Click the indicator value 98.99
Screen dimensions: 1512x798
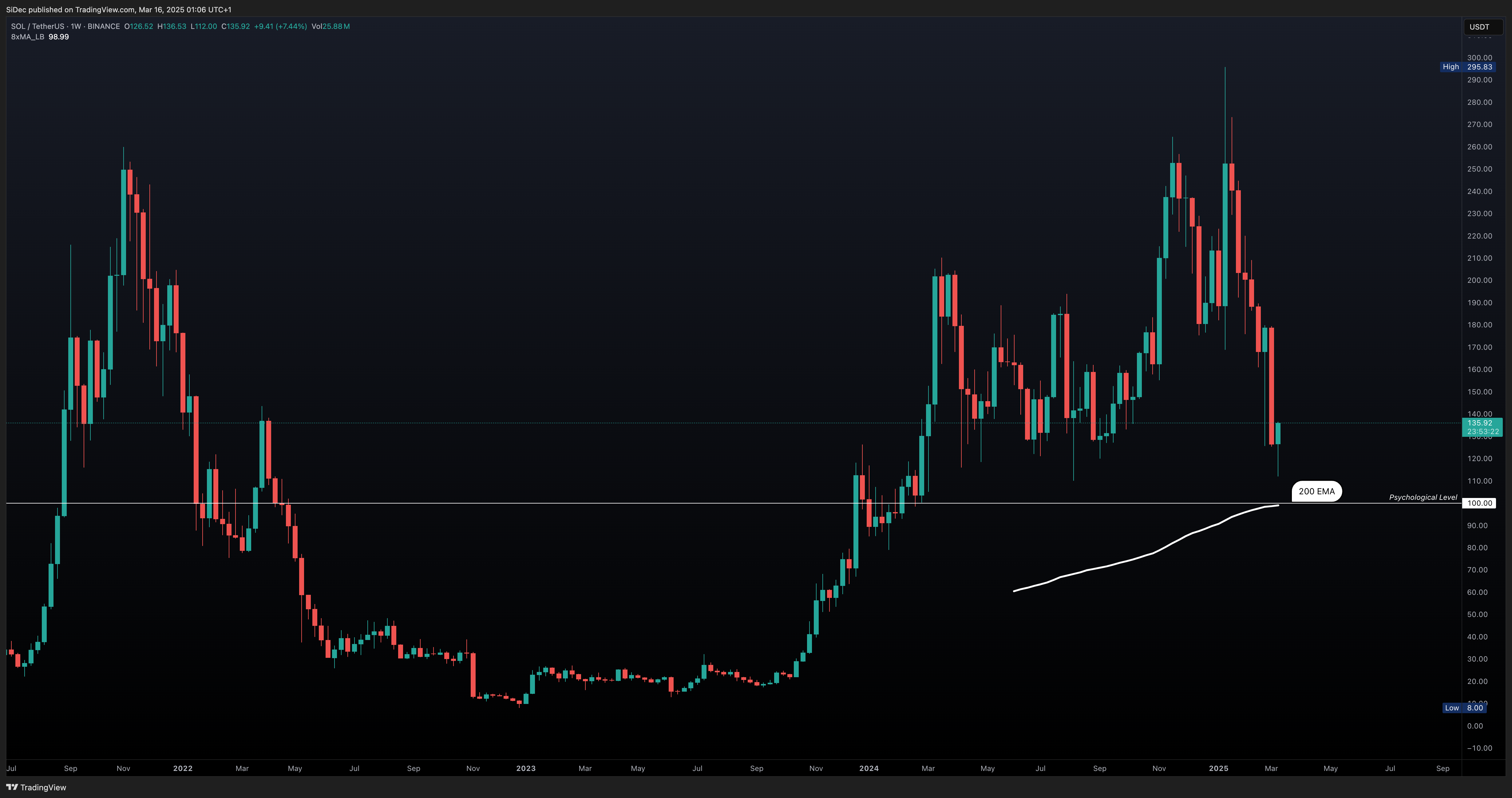[59, 37]
